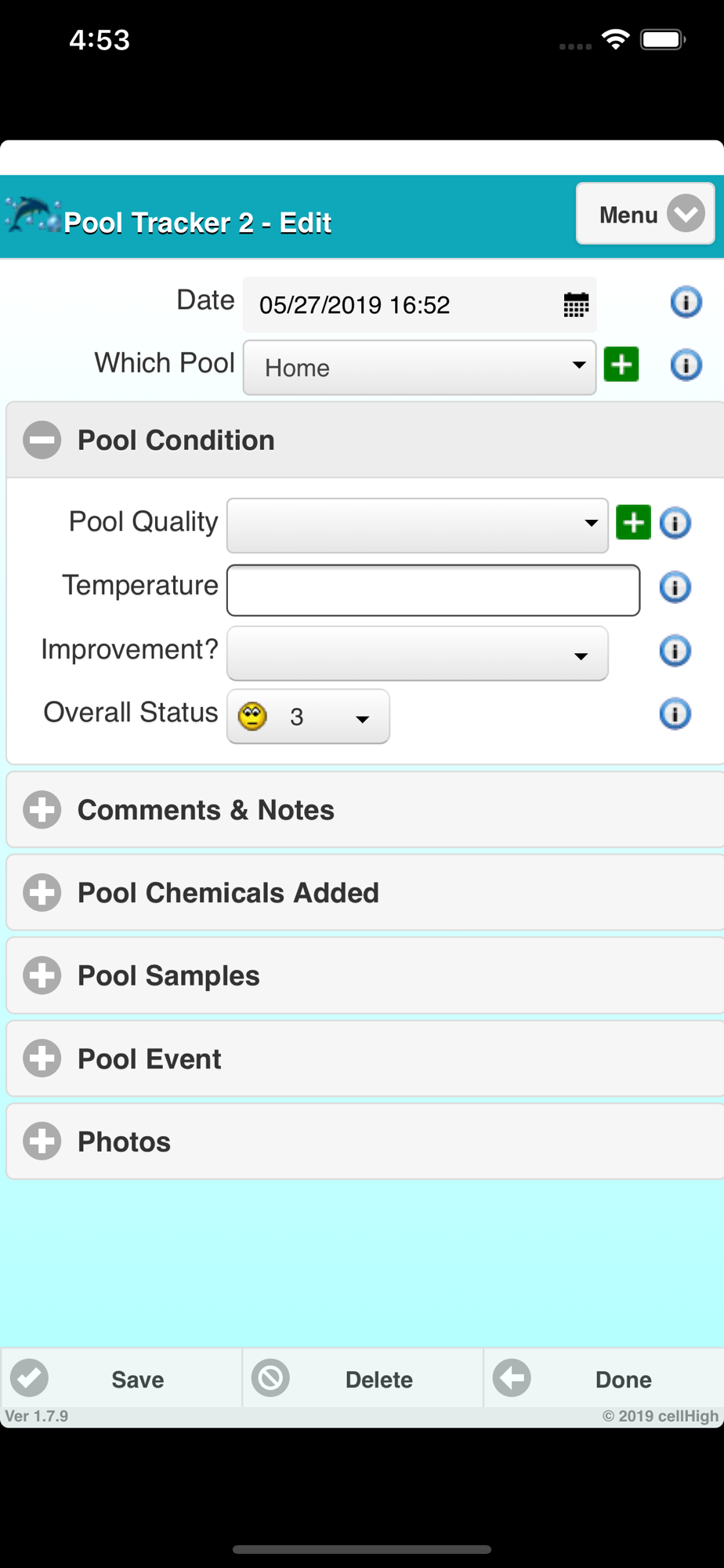Open the Menu button in header
This screenshot has width=724, height=1568.
click(645, 214)
